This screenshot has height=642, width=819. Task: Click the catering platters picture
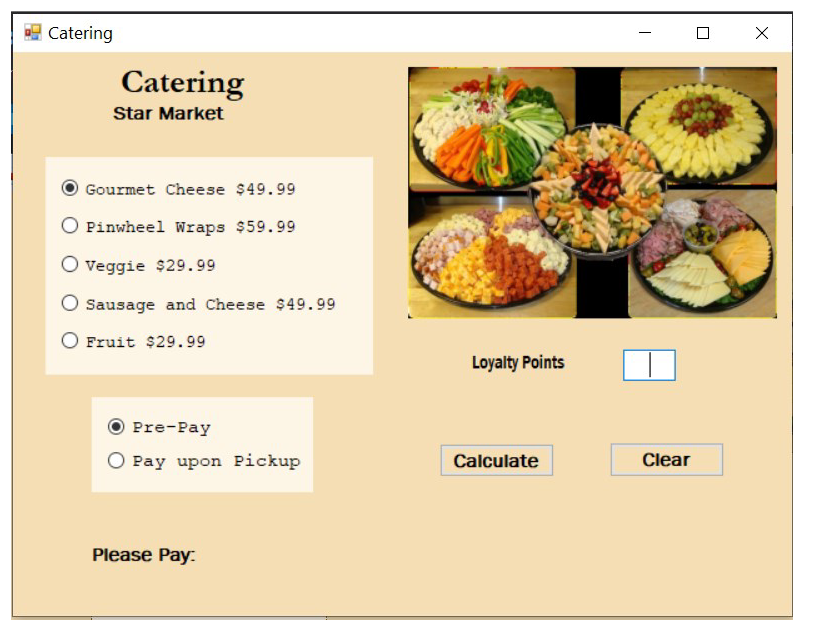592,192
